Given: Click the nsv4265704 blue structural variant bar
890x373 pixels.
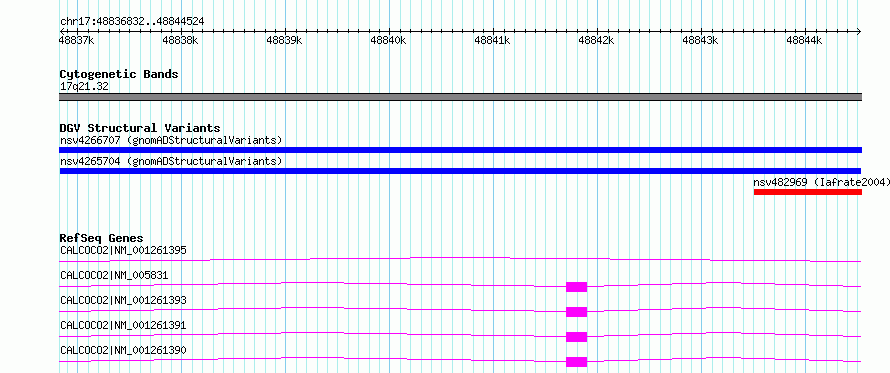Looking at the screenshot, I should [x=460, y=171].
